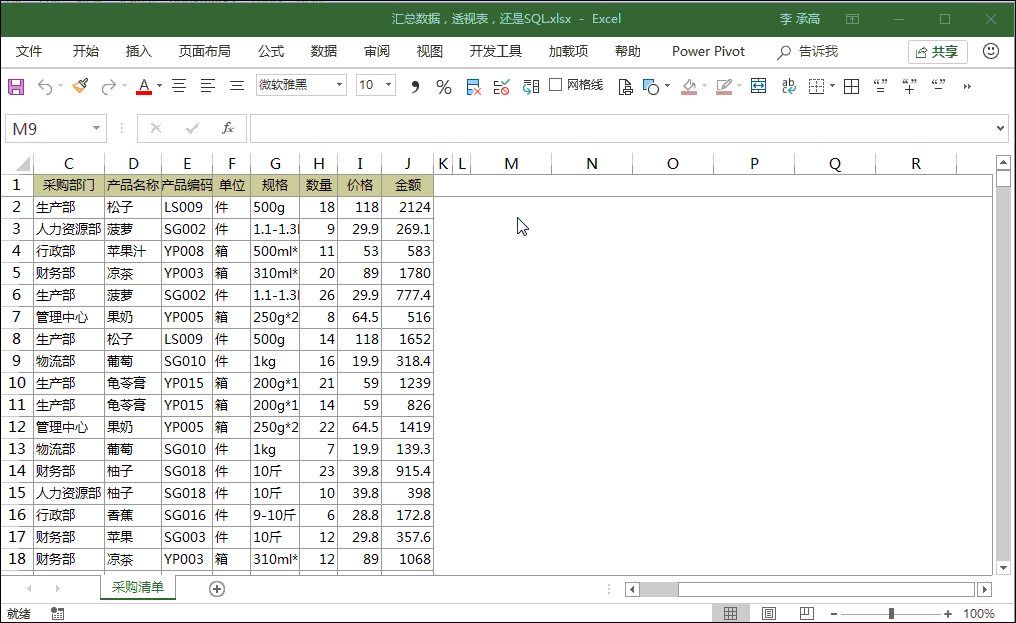Switch to Normal view in status bar
Viewport: 1016px width, 623px height.
[x=730, y=613]
